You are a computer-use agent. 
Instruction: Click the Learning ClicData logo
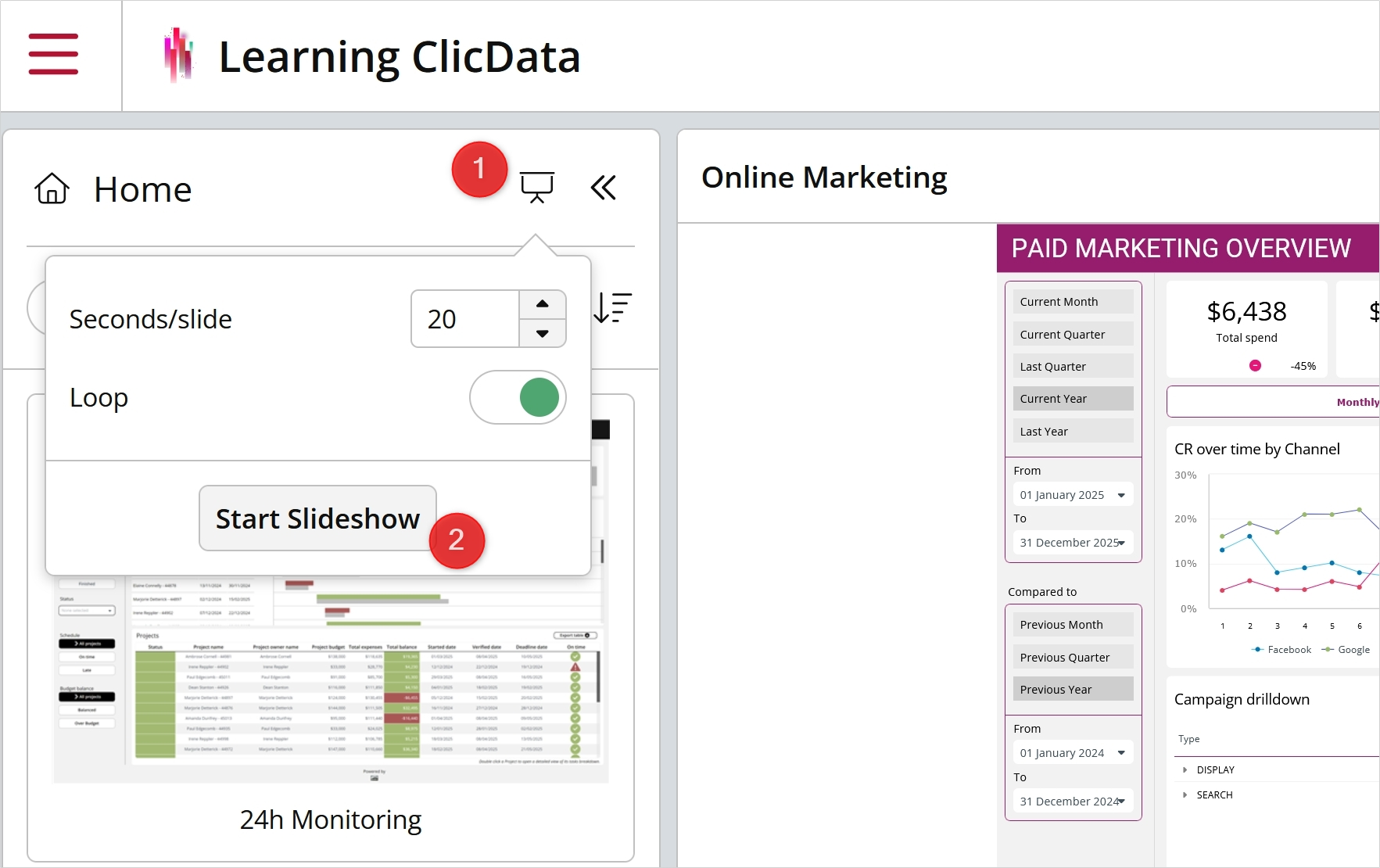[179, 55]
